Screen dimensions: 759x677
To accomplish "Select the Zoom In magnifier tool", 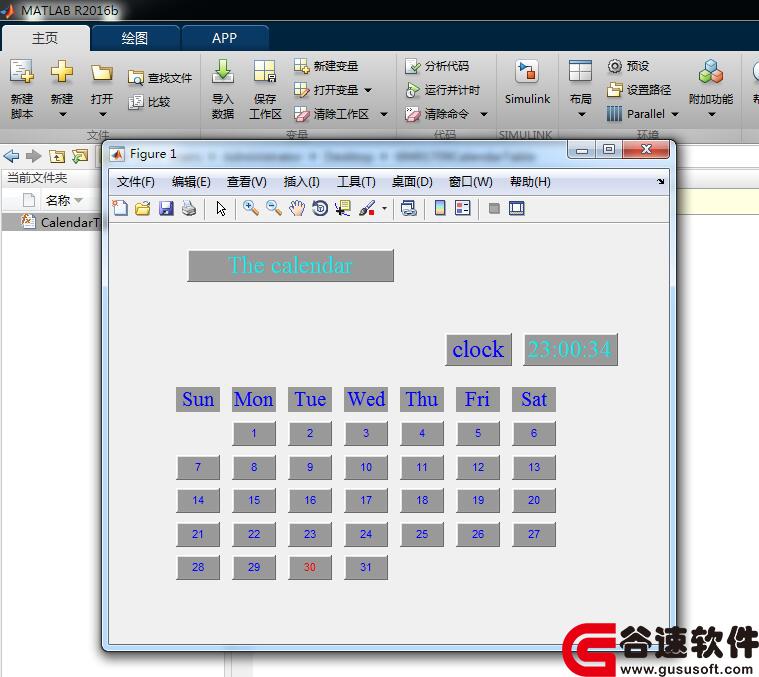I will [250, 208].
